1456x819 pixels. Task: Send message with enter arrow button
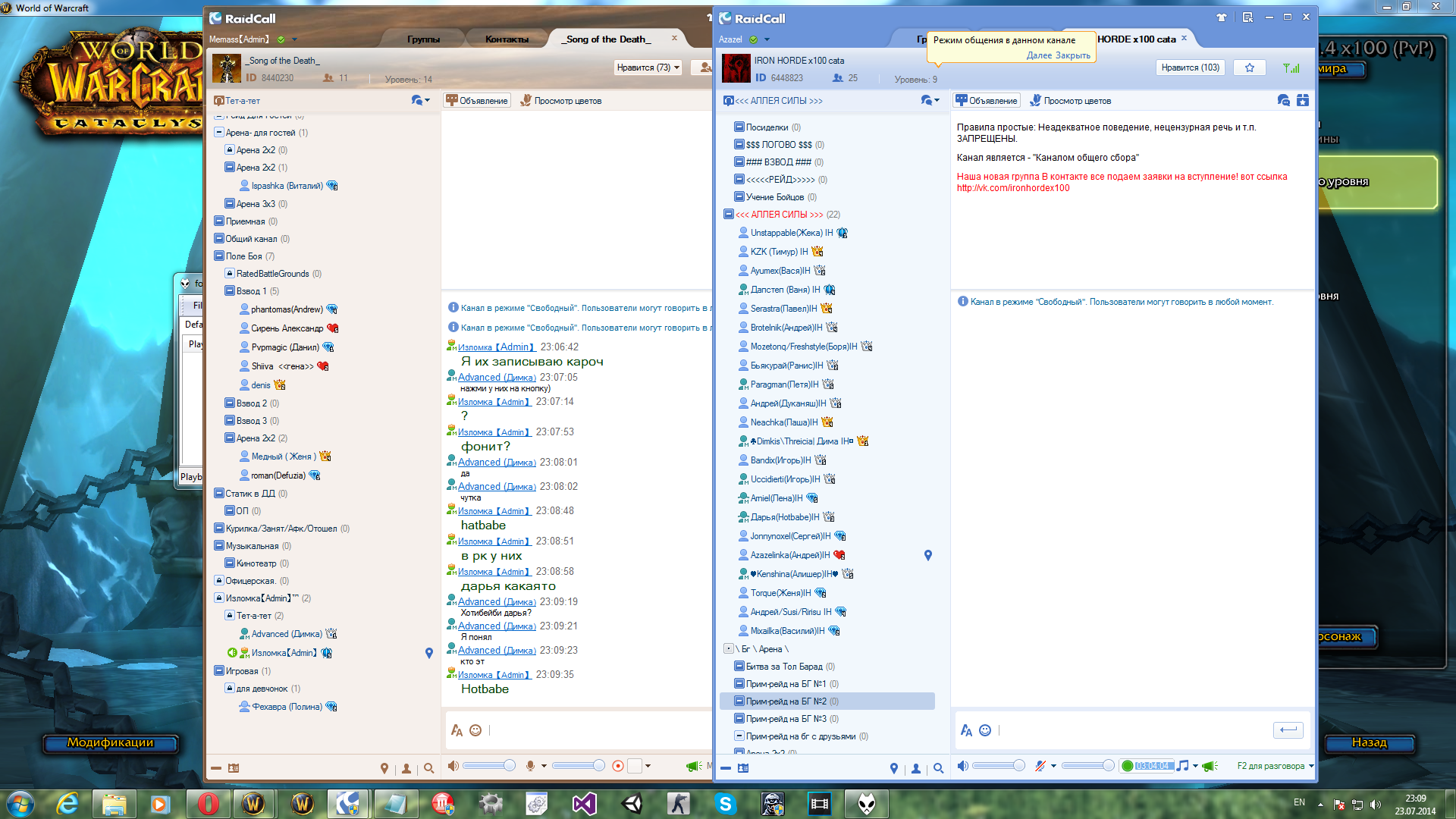click(x=1288, y=730)
